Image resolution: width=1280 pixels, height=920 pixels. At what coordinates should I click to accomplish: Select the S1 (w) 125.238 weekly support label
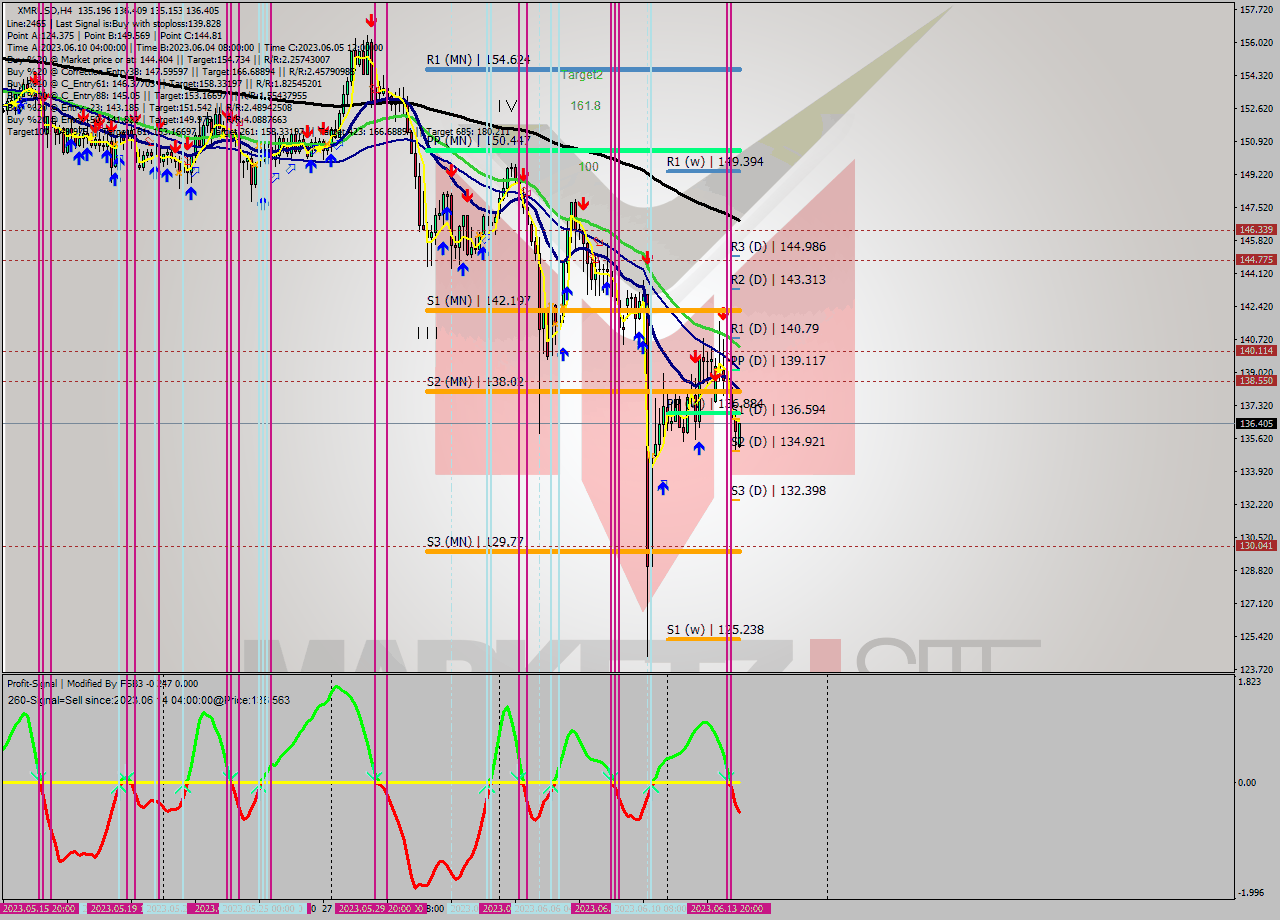pos(715,630)
